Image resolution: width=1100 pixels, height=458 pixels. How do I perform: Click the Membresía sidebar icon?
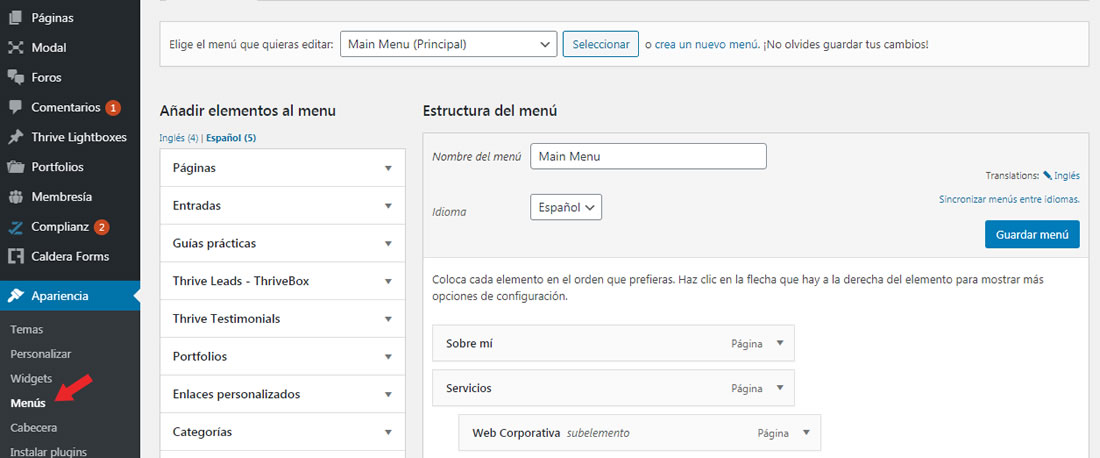coord(15,196)
